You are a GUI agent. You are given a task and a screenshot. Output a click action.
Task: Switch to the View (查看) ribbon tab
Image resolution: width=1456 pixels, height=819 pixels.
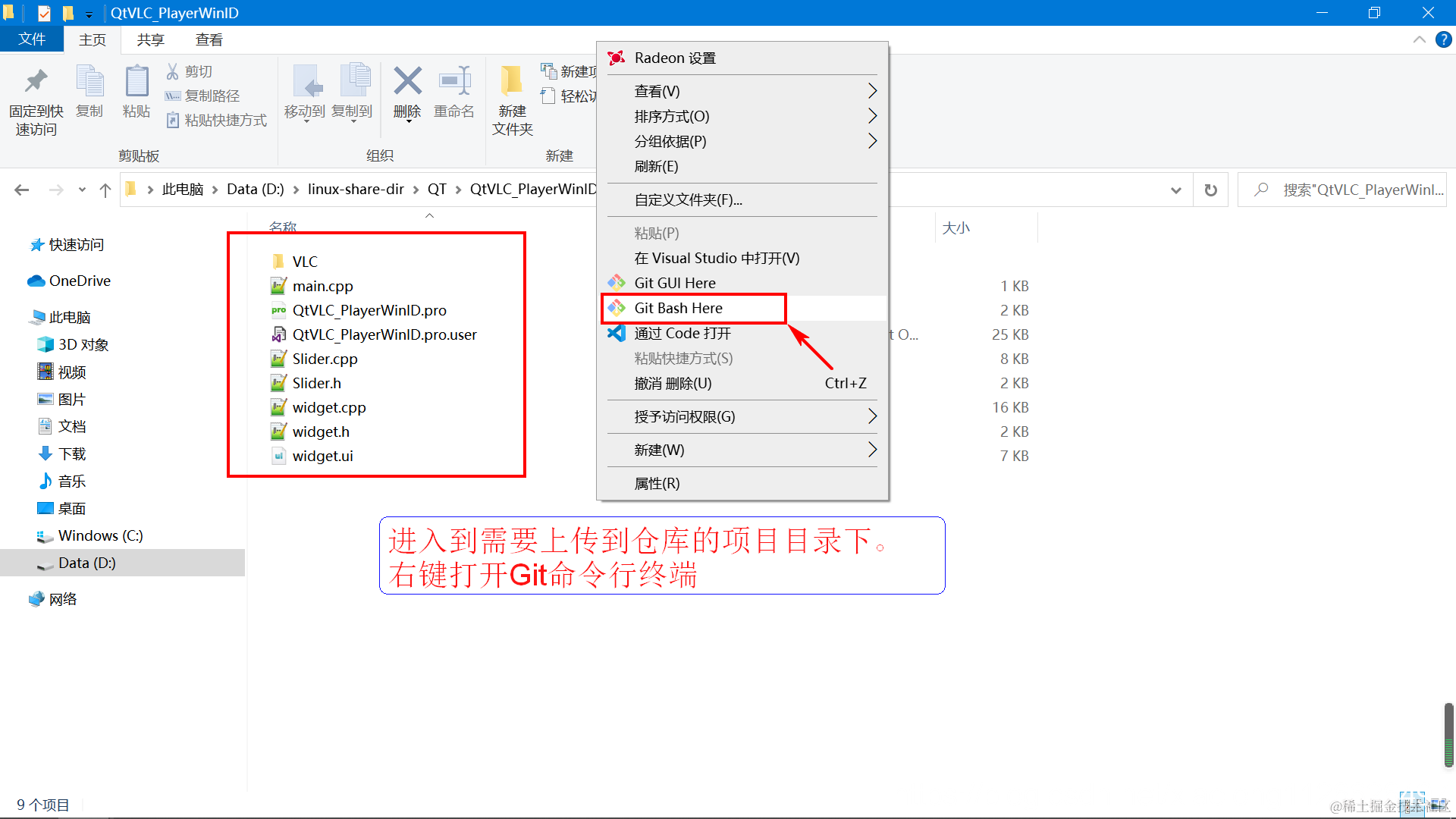[x=209, y=39]
